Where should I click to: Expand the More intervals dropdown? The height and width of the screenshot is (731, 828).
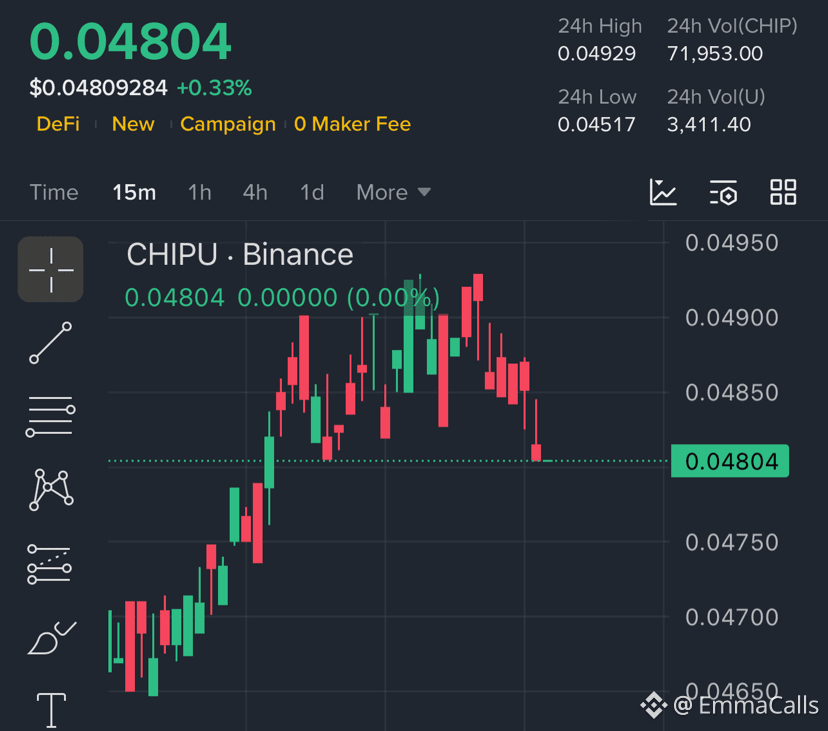click(393, 192)
